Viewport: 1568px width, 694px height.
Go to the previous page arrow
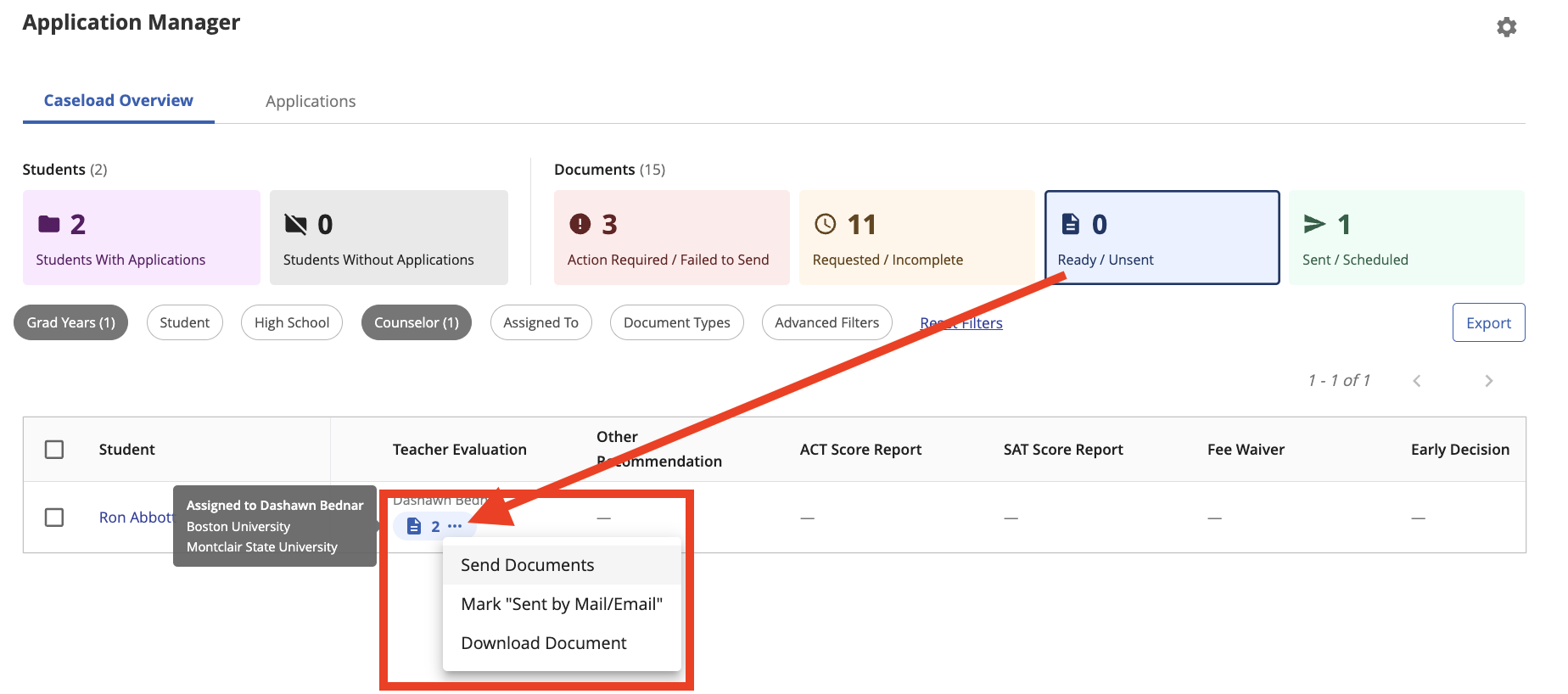[x=1416, y=381]
